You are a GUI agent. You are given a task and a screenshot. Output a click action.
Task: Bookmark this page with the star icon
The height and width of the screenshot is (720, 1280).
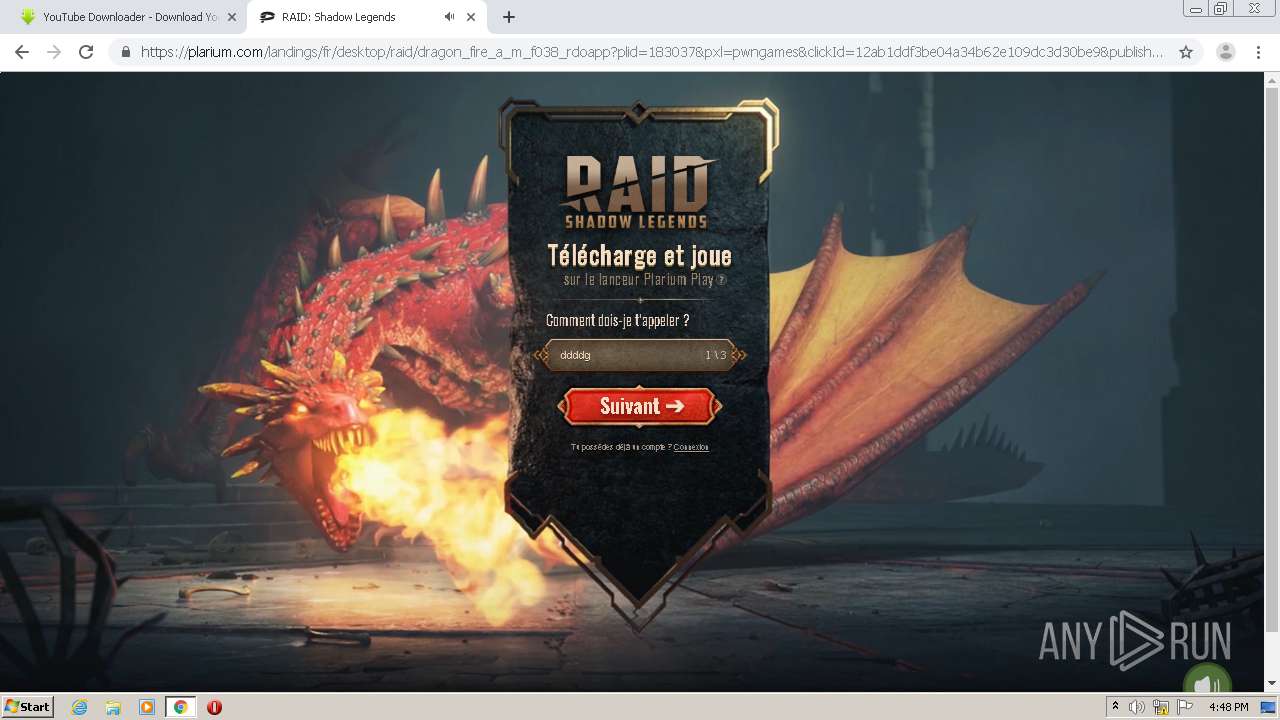(x=1186, y=52)
